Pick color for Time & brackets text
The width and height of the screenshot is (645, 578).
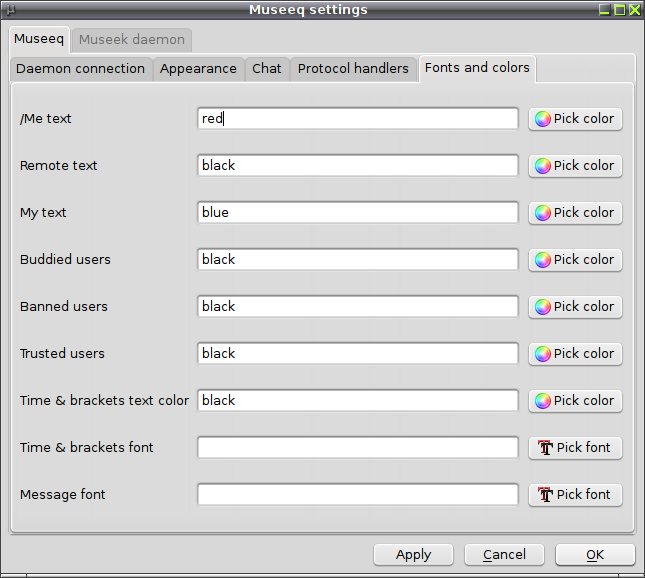click(575, 400)
